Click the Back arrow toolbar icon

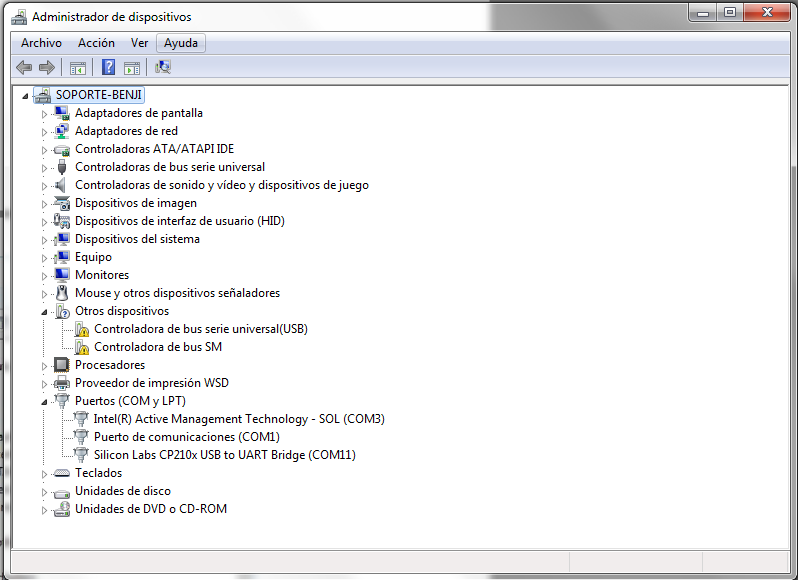click(x=24, y=67)
